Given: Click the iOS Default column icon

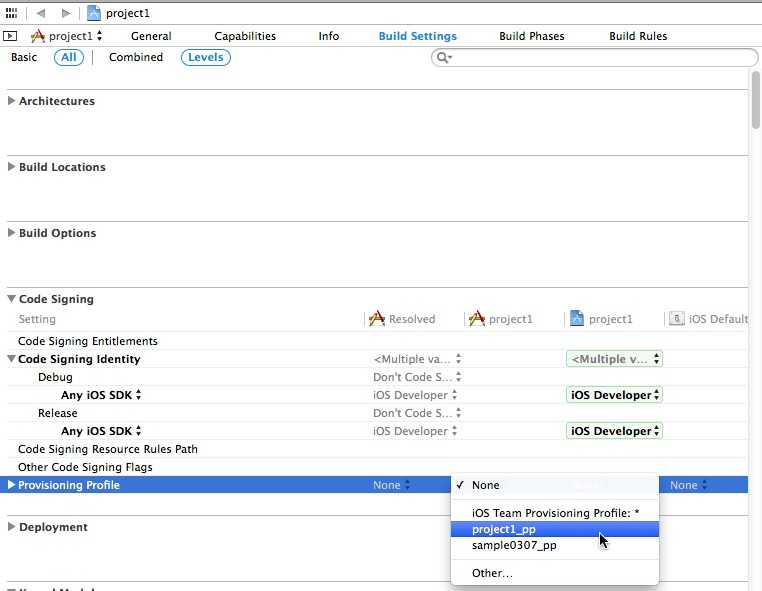Looking at the screenshot, I should pos(676,319).
